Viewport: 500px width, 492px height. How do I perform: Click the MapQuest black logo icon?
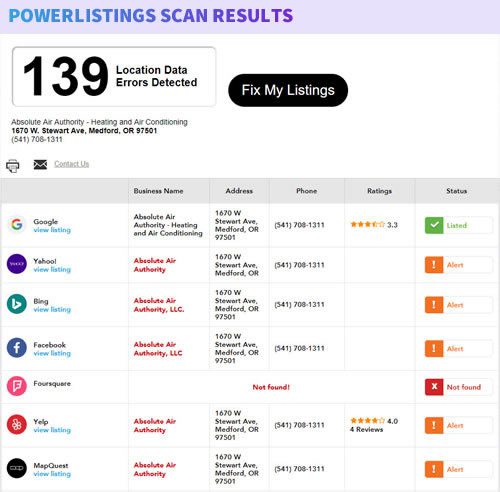(17, 468)
